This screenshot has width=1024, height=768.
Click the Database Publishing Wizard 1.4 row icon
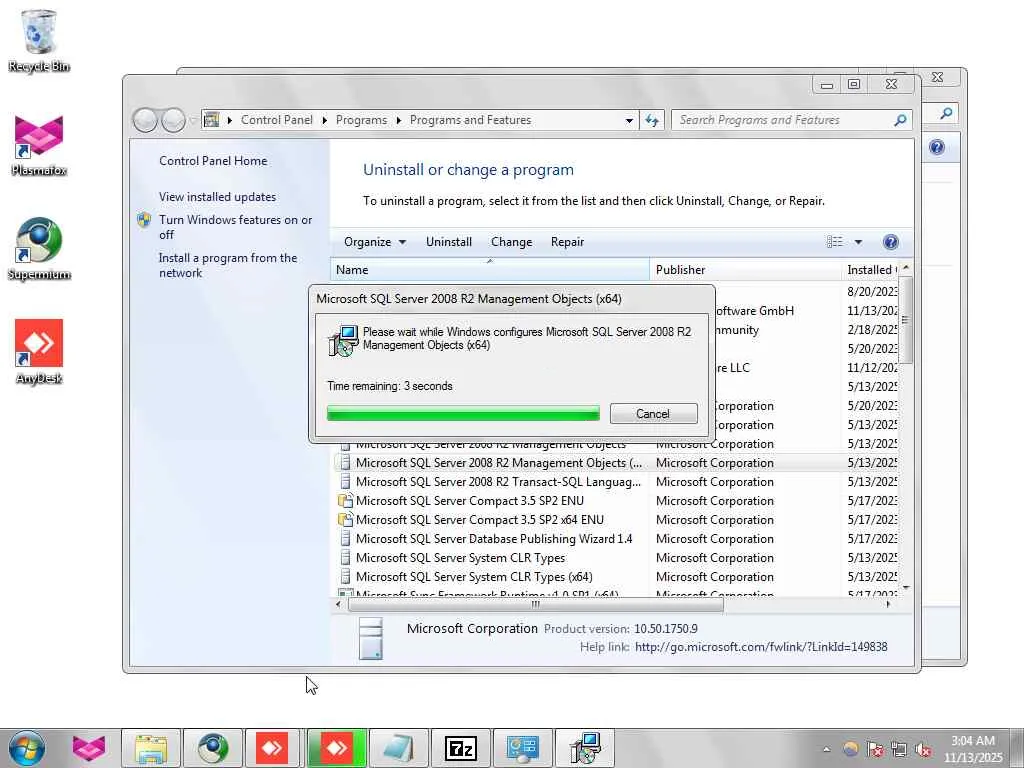(x=345, y=539)
